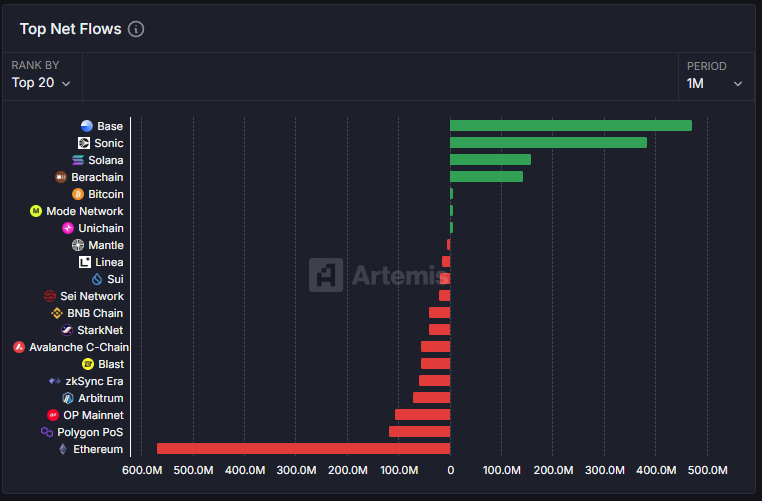Screen dimensions: 762x501
Task: Click the Base chain logo icon
Action: (86, 126)
